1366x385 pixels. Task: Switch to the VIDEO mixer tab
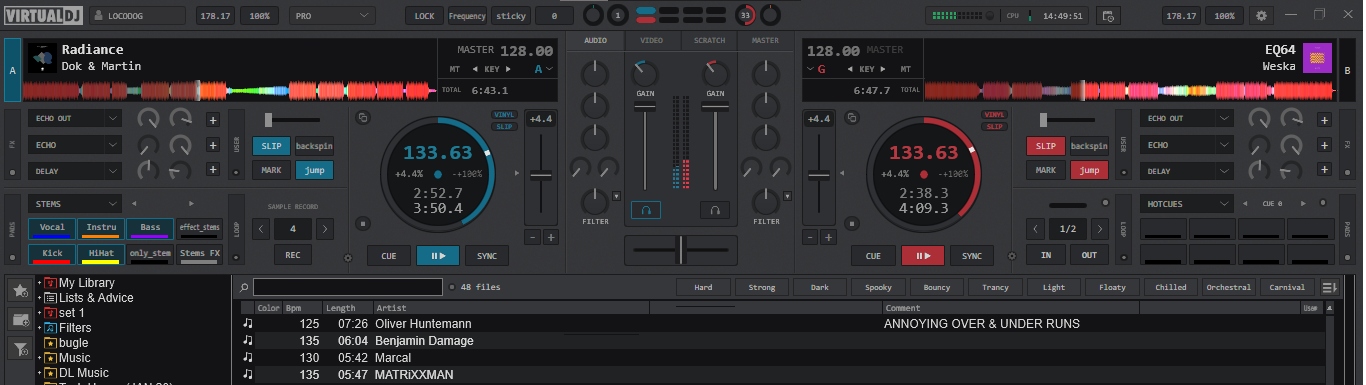tap(652, 41)
